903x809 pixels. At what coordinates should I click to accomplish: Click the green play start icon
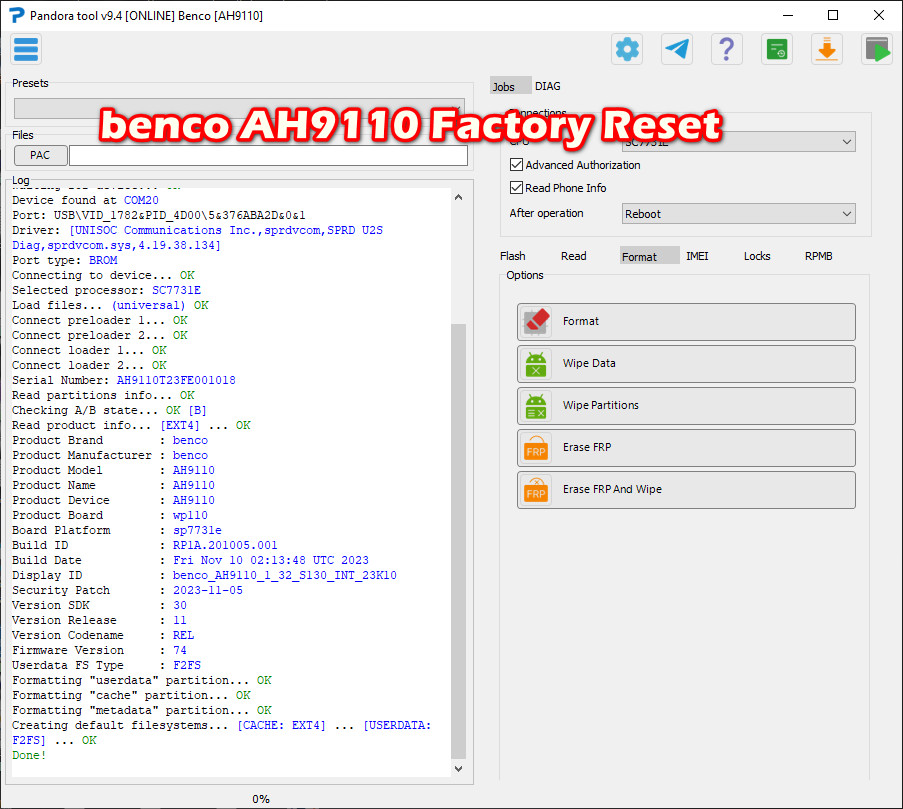877,50
